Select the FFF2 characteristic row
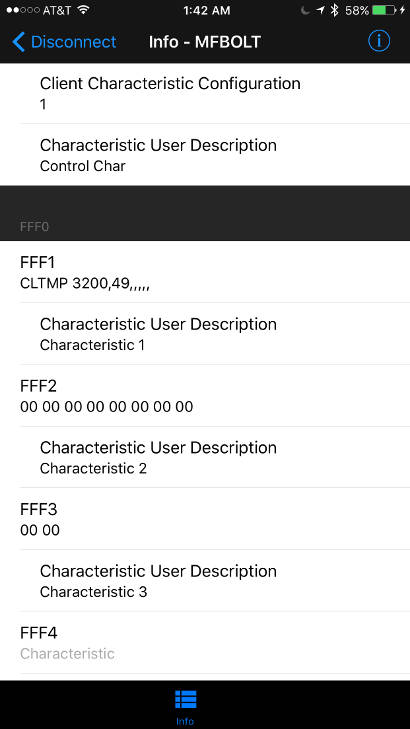Viewport: 410px width, 729px height. tap(205, 396)
